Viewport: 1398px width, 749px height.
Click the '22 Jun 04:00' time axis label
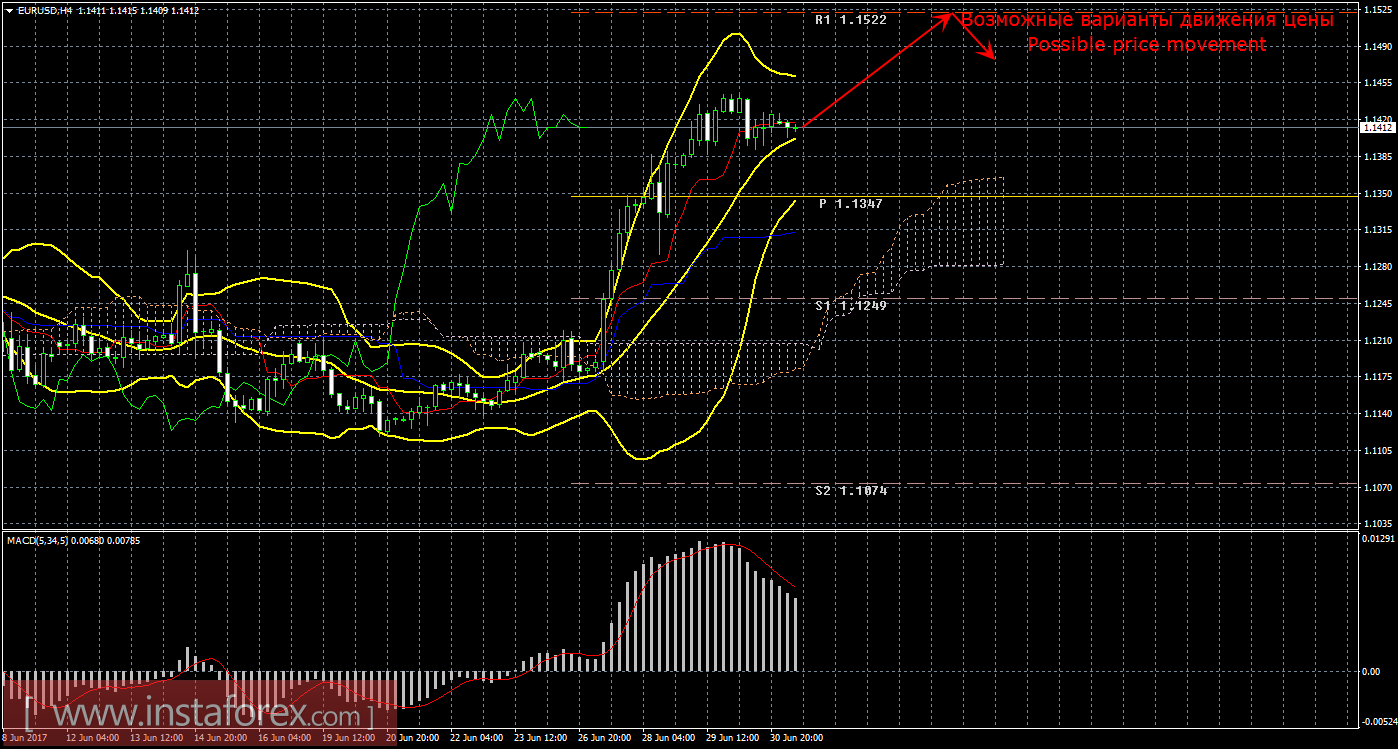point(477,739)
